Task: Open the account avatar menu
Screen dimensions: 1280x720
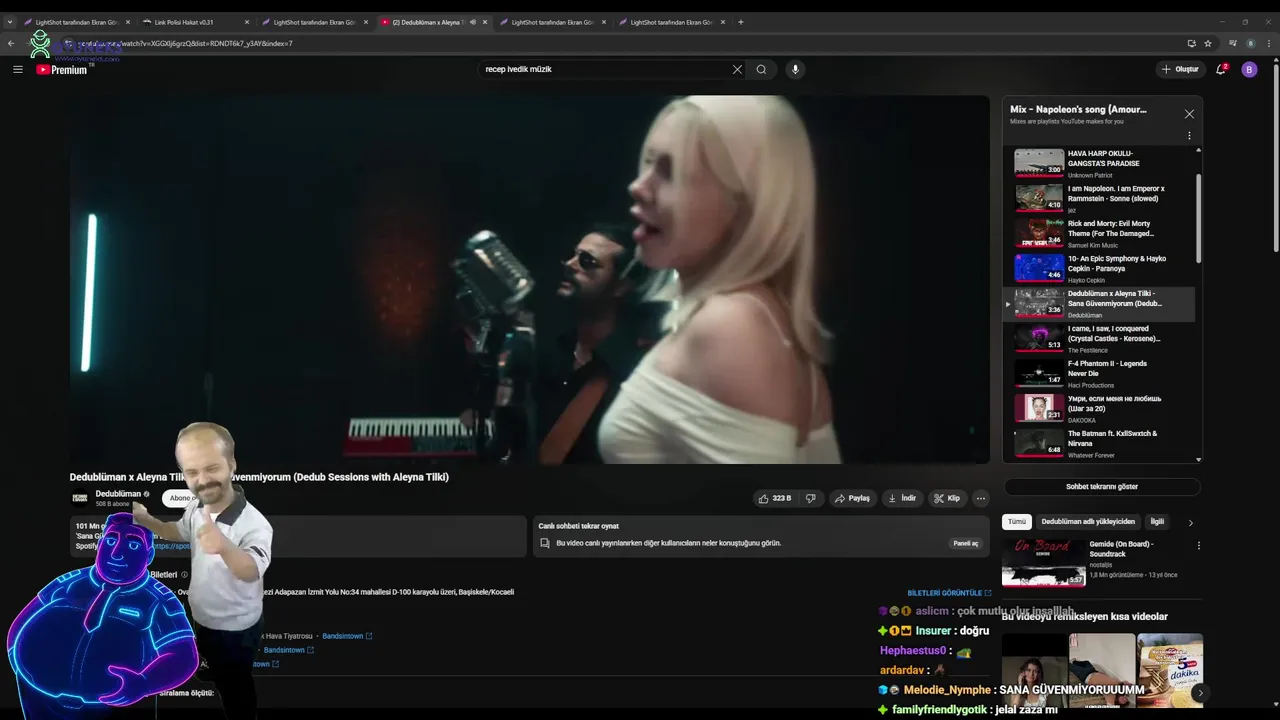Action: (x=1249, y=69)
